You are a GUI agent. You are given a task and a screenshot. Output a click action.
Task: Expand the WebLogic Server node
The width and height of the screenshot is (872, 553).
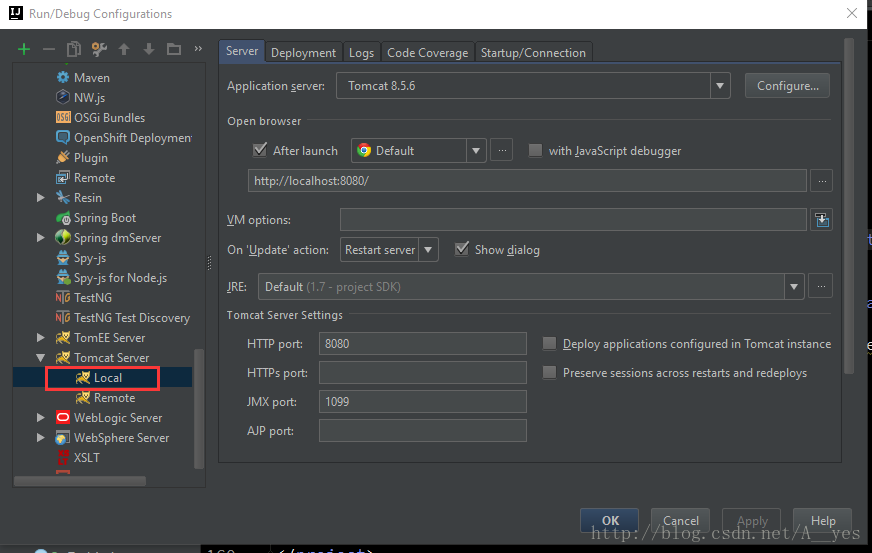click(41, 418)
